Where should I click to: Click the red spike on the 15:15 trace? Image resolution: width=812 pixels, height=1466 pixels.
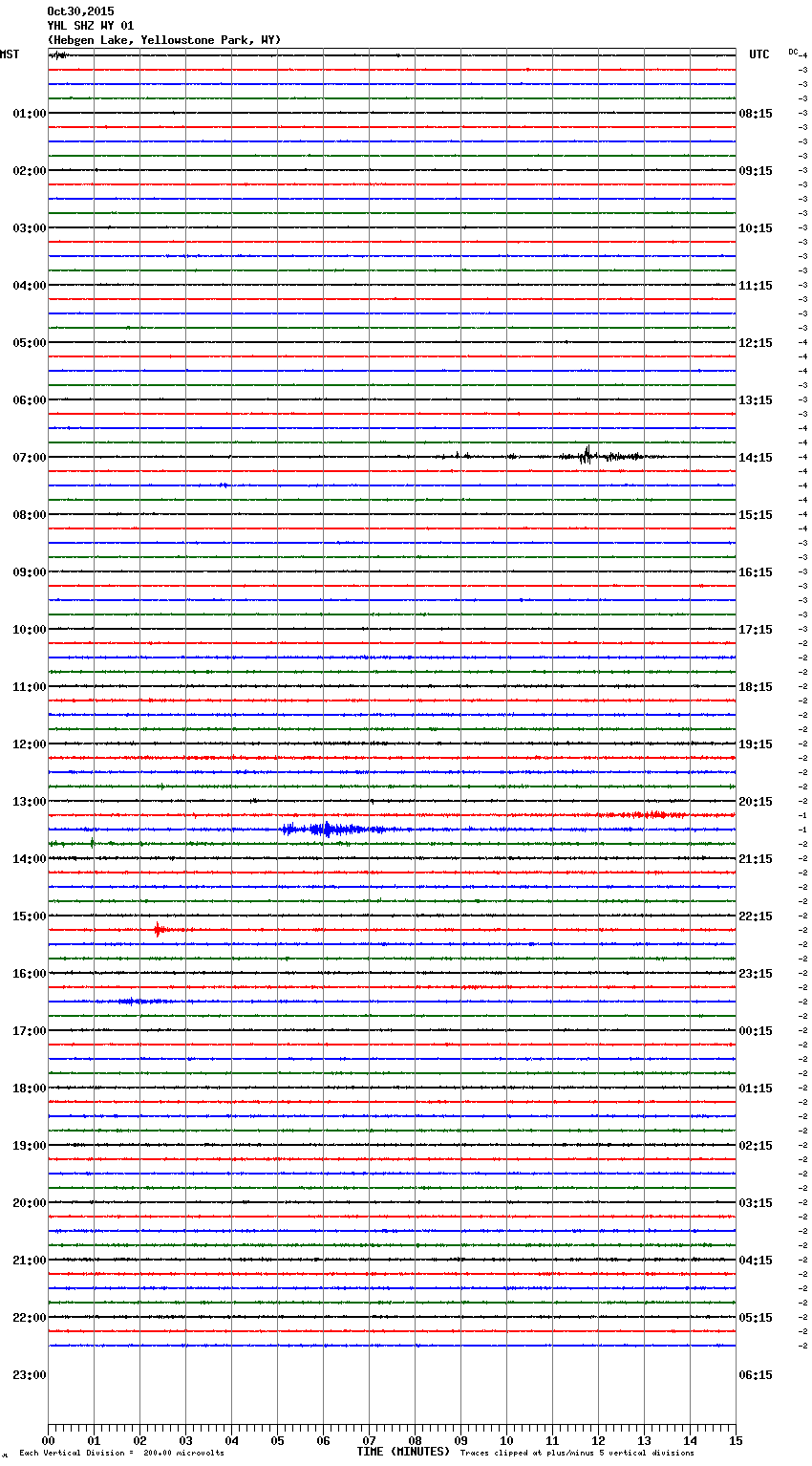[159, 930]
